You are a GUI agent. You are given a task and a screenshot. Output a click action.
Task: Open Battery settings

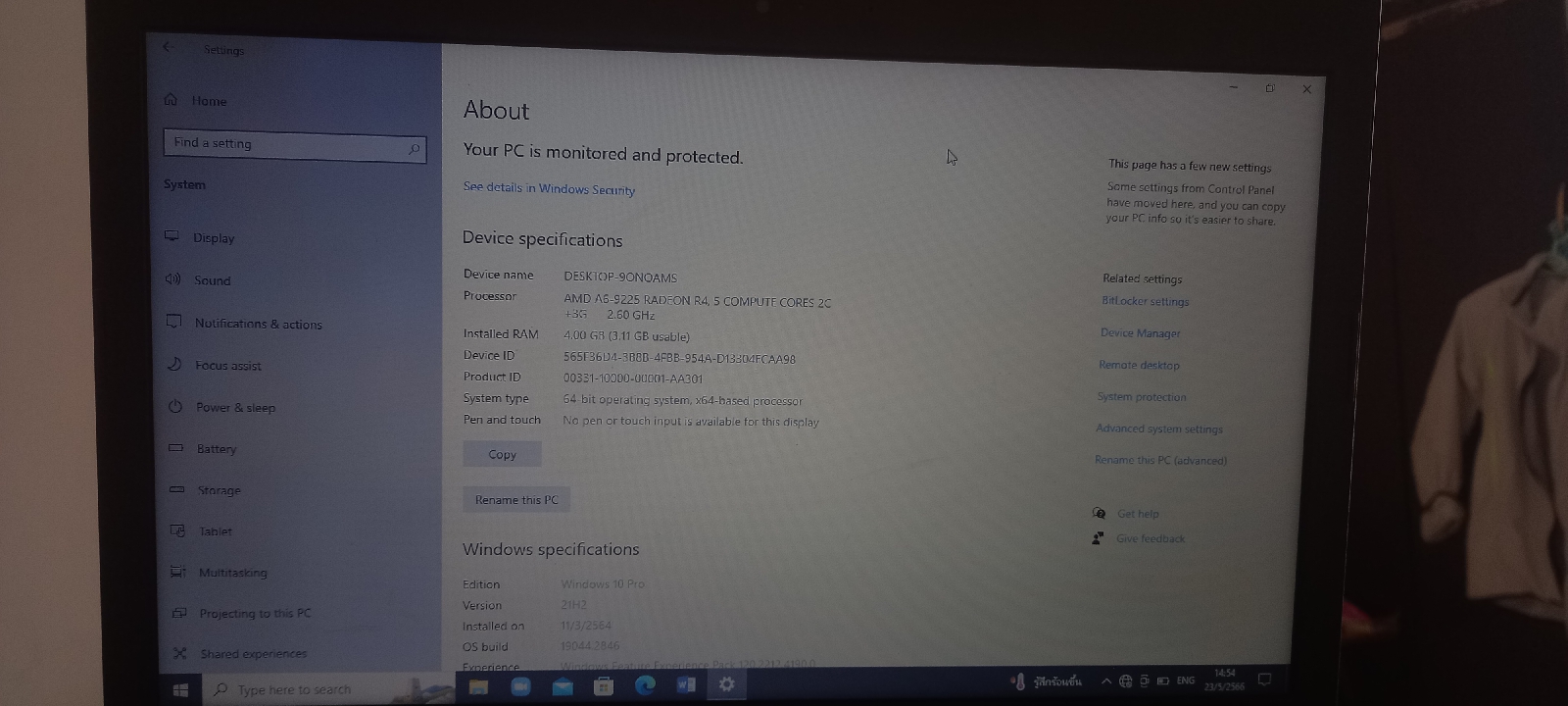point(204,448)
